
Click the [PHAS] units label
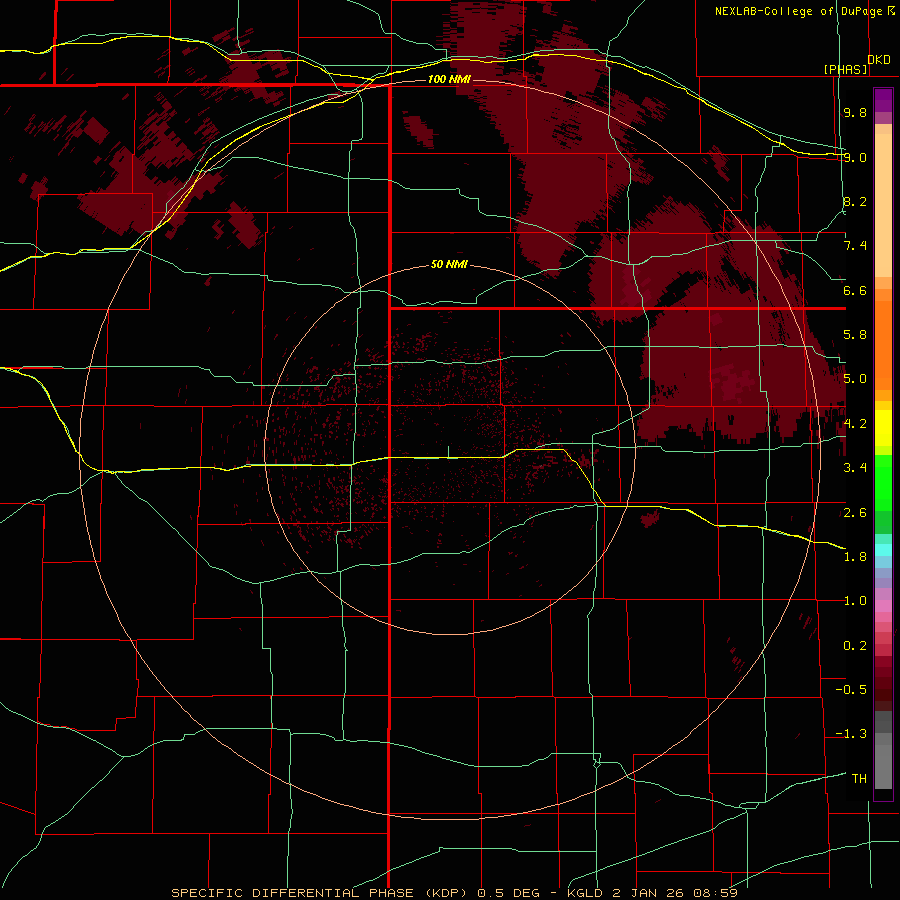[x=845, y=69]
